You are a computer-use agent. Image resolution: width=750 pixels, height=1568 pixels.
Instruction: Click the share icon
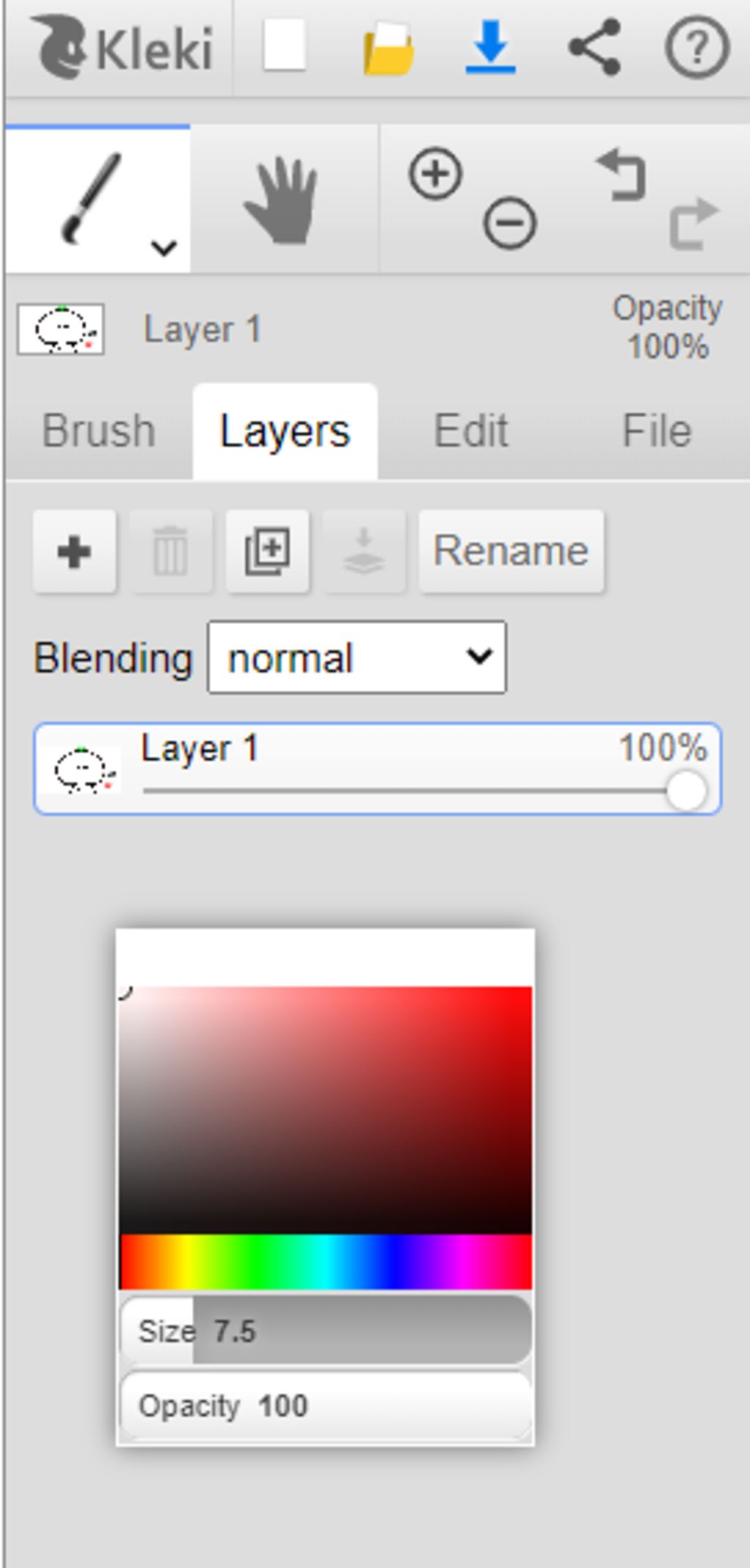pos(595,47)
